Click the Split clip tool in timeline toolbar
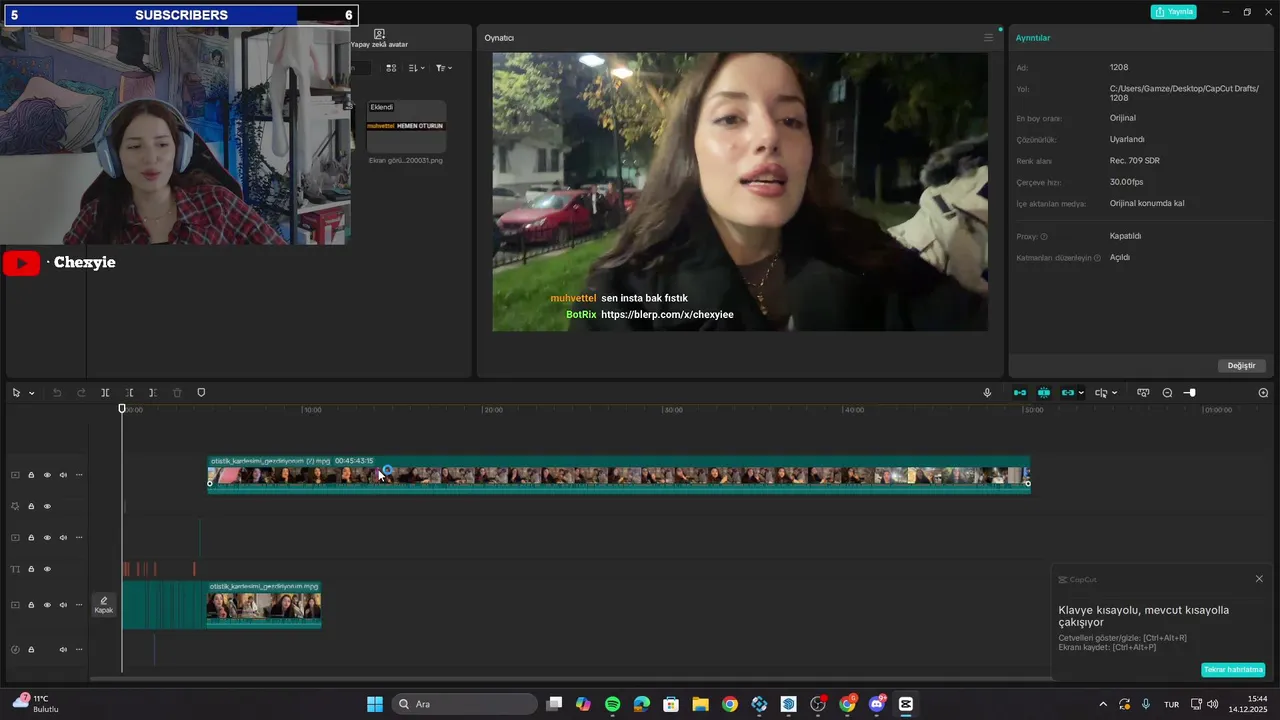 (105, 393)
